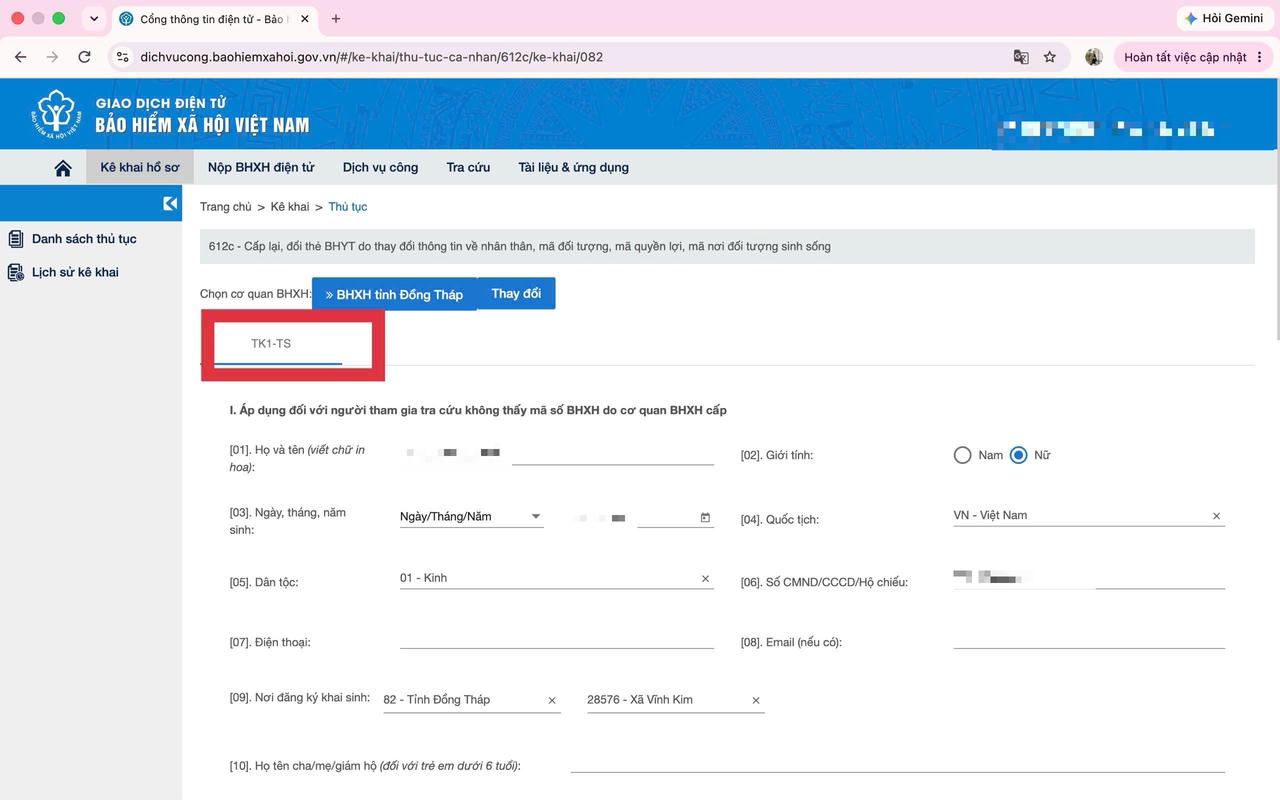This screenshot has height=800, width=1280.
Task: Open the translate page icon
Action: click(1021, 57)
